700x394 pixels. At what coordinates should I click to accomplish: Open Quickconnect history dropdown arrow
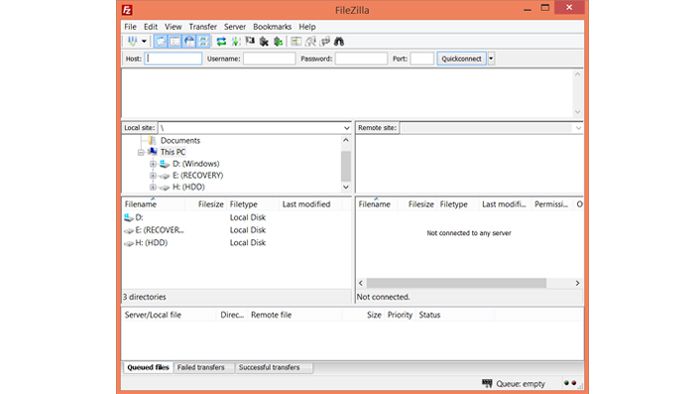coord(491,58)
